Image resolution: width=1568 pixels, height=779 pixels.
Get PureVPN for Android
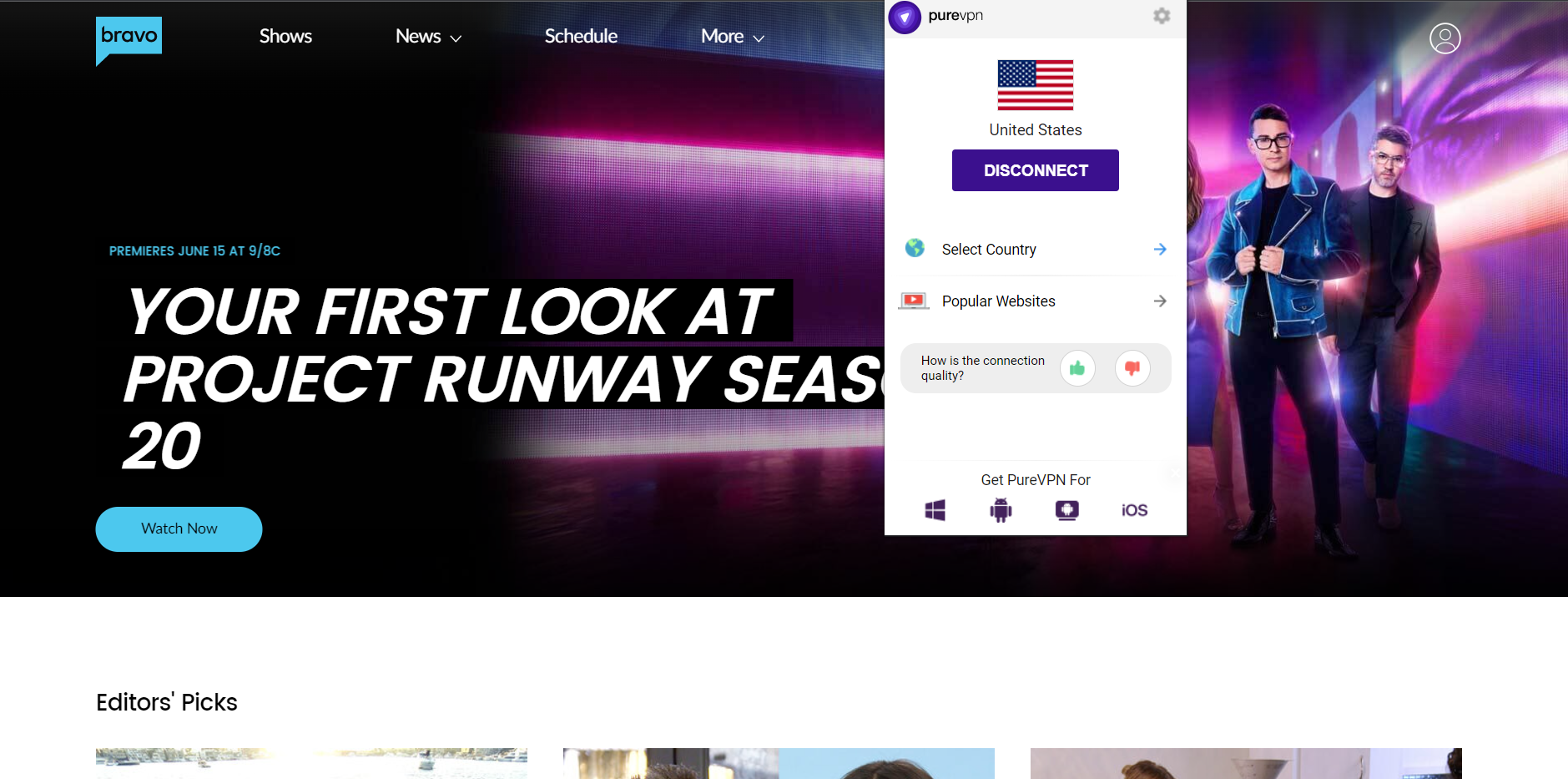[x=1001, y=509]
